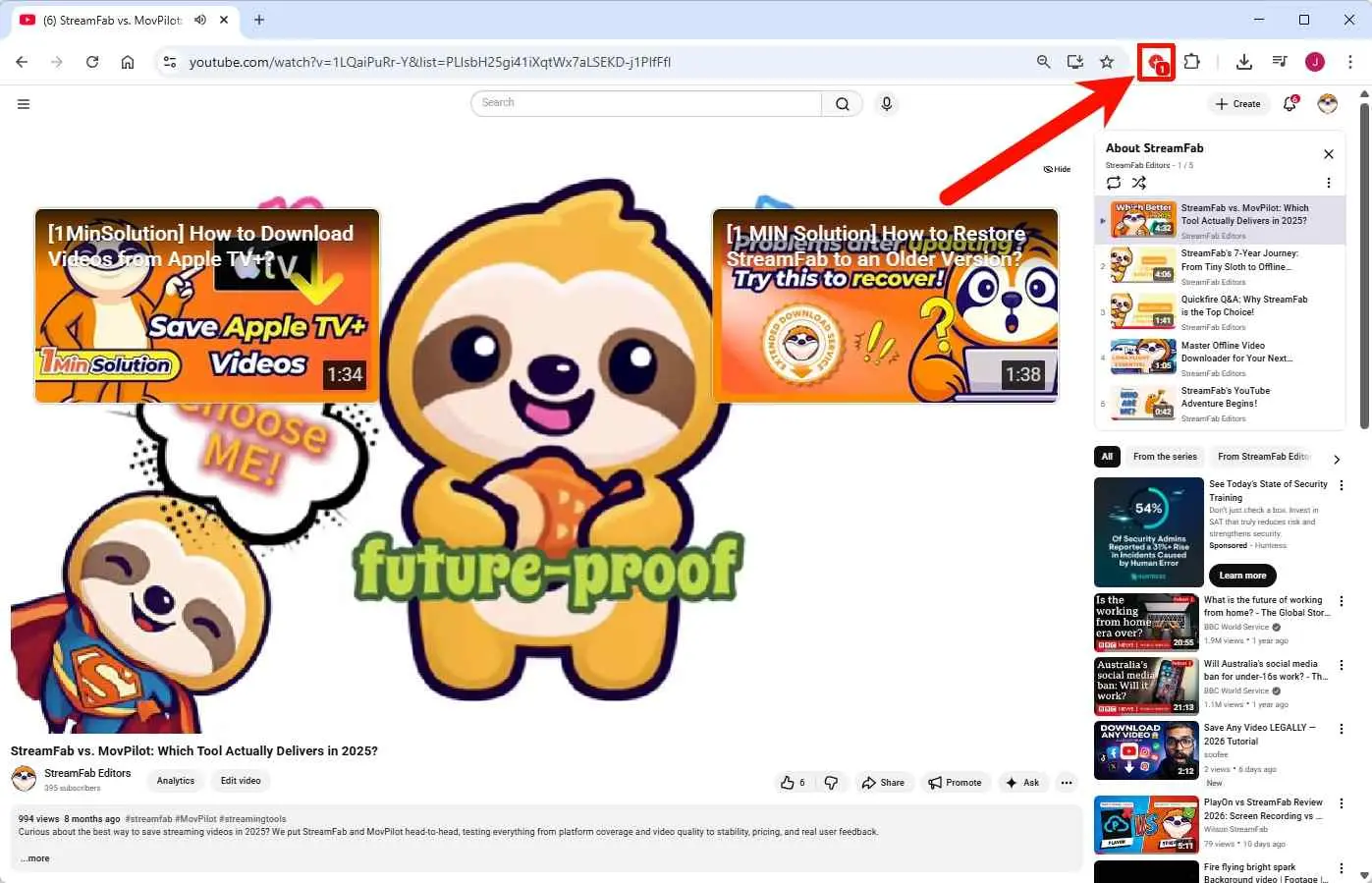Open the StreamFab Editors channel name link
This screenshot has height=883, width=1372.
coord(87,773)
